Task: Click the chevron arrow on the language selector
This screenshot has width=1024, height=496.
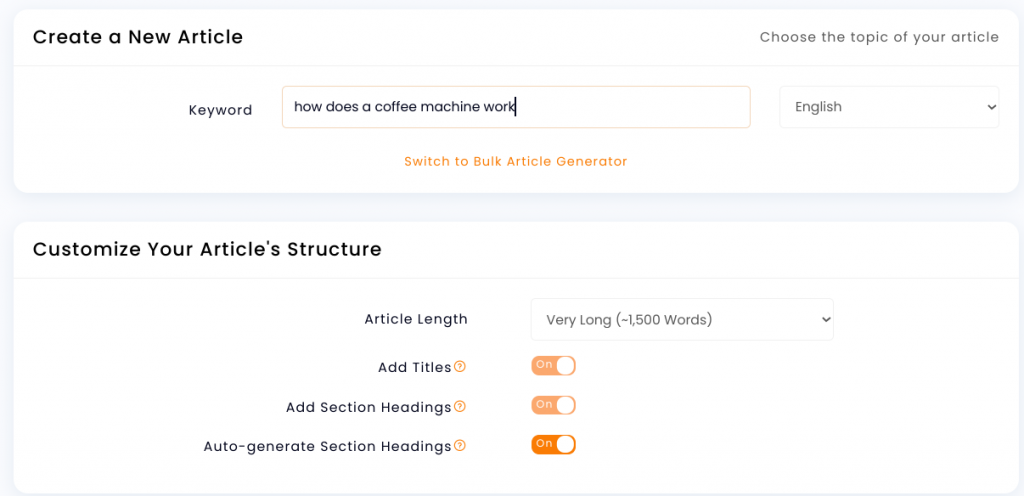Action: click(991, 107)
